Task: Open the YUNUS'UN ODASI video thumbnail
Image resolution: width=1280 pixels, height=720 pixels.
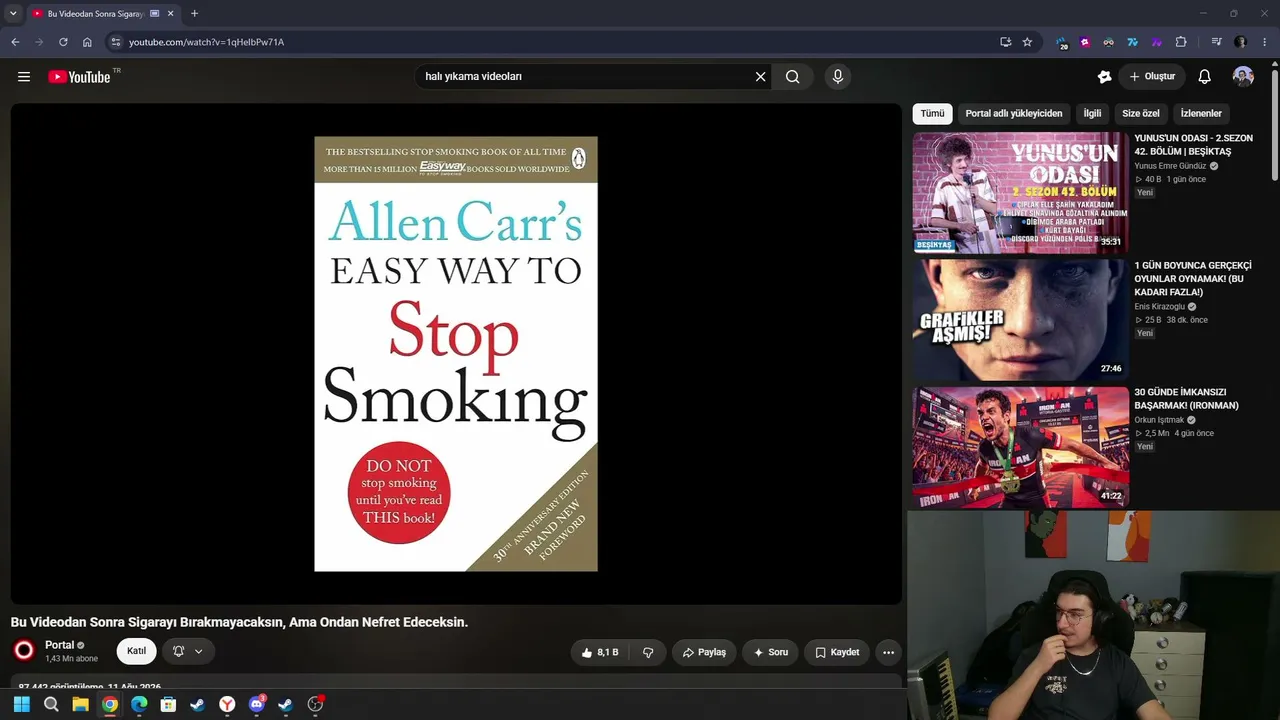Action: pyautogui.click(x=1020, y=192)
